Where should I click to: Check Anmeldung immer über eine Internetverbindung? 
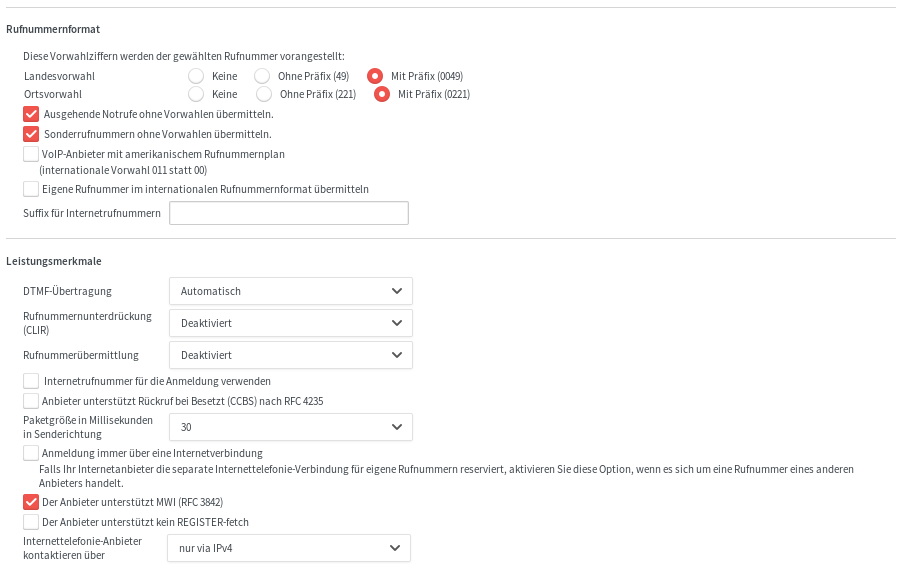click(x=31, y=453)
